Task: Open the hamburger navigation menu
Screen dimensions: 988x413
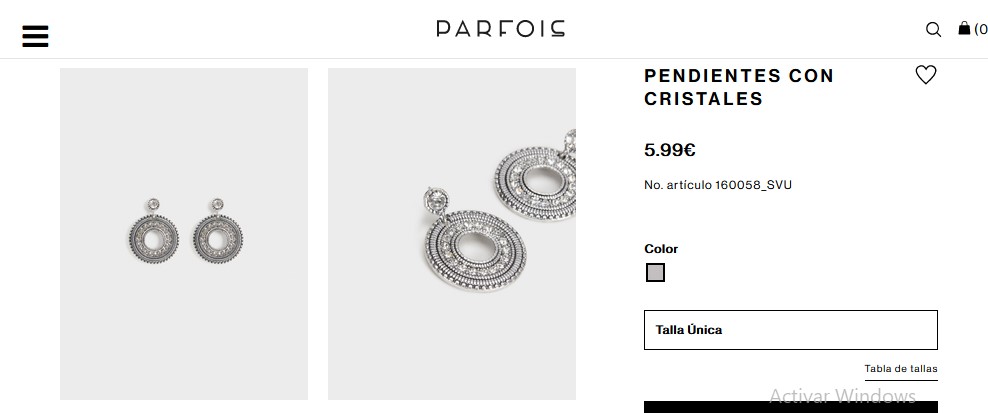Action: coord(35,36)
